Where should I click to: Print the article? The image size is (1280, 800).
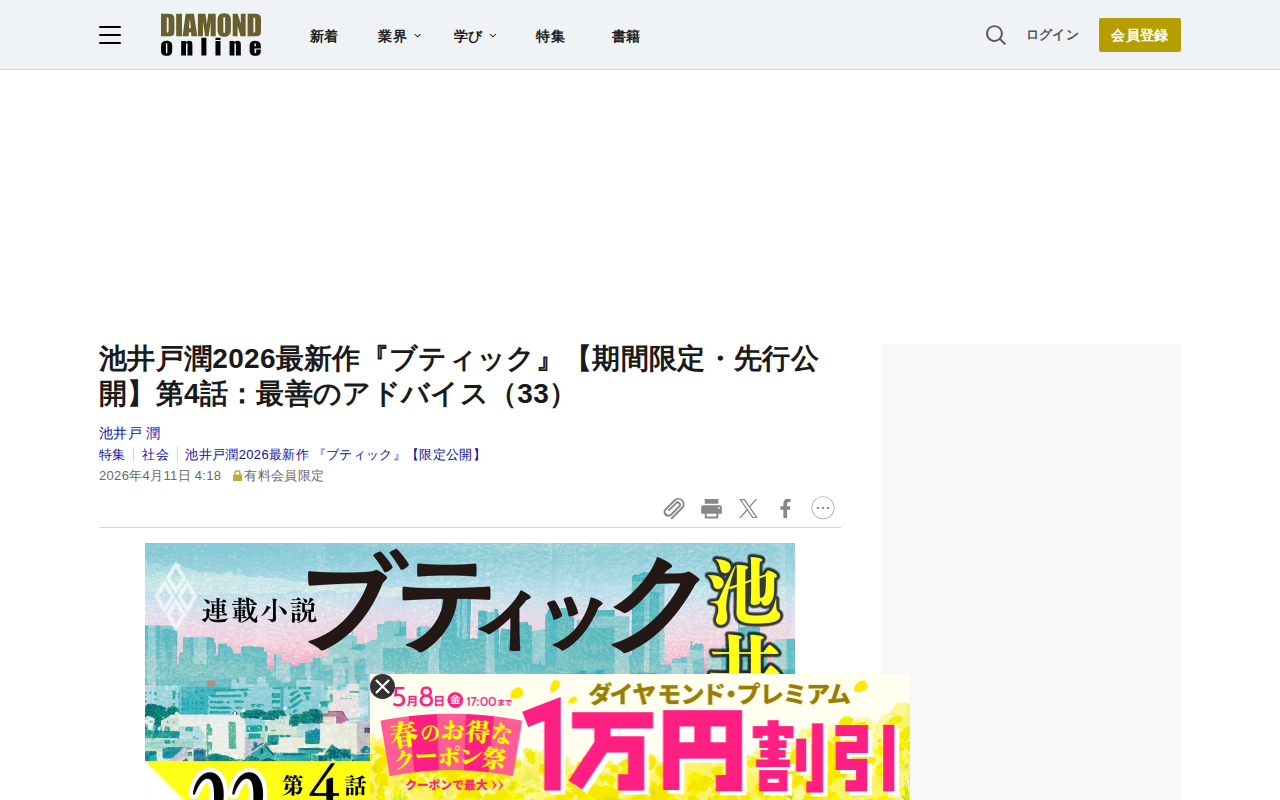tap(711, 509)
